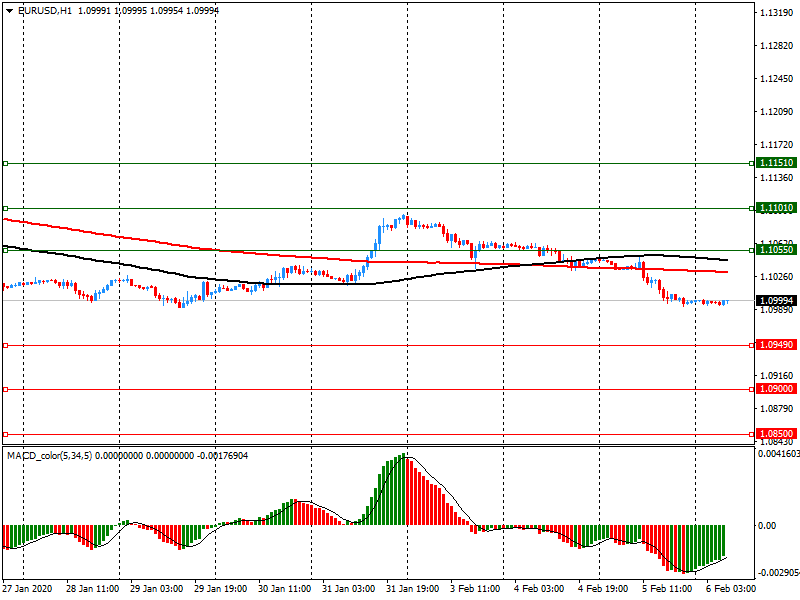
Task: Click the MACD_color(5,34,5) indicator label
Action: tap(50, 456)
